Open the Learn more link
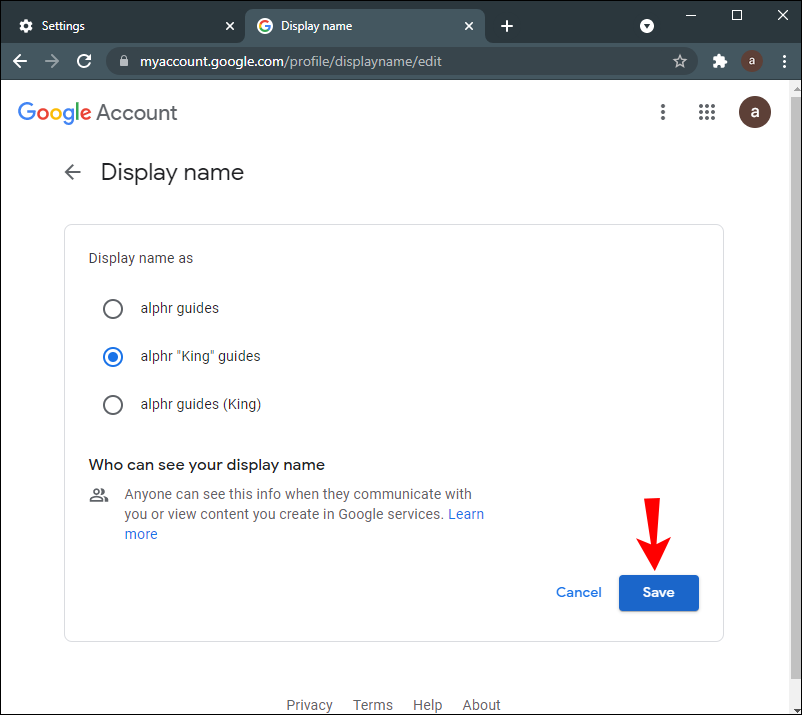Viewport: 802px width, 715px height. (465, 514)
